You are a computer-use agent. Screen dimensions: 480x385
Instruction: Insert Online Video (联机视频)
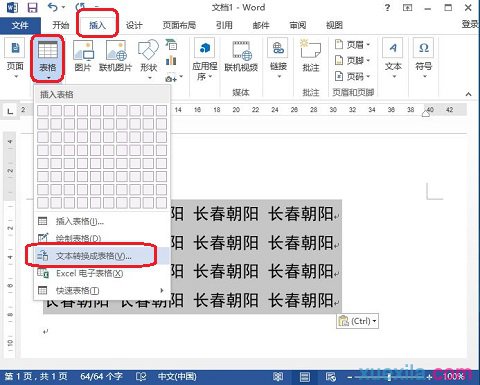241,57
